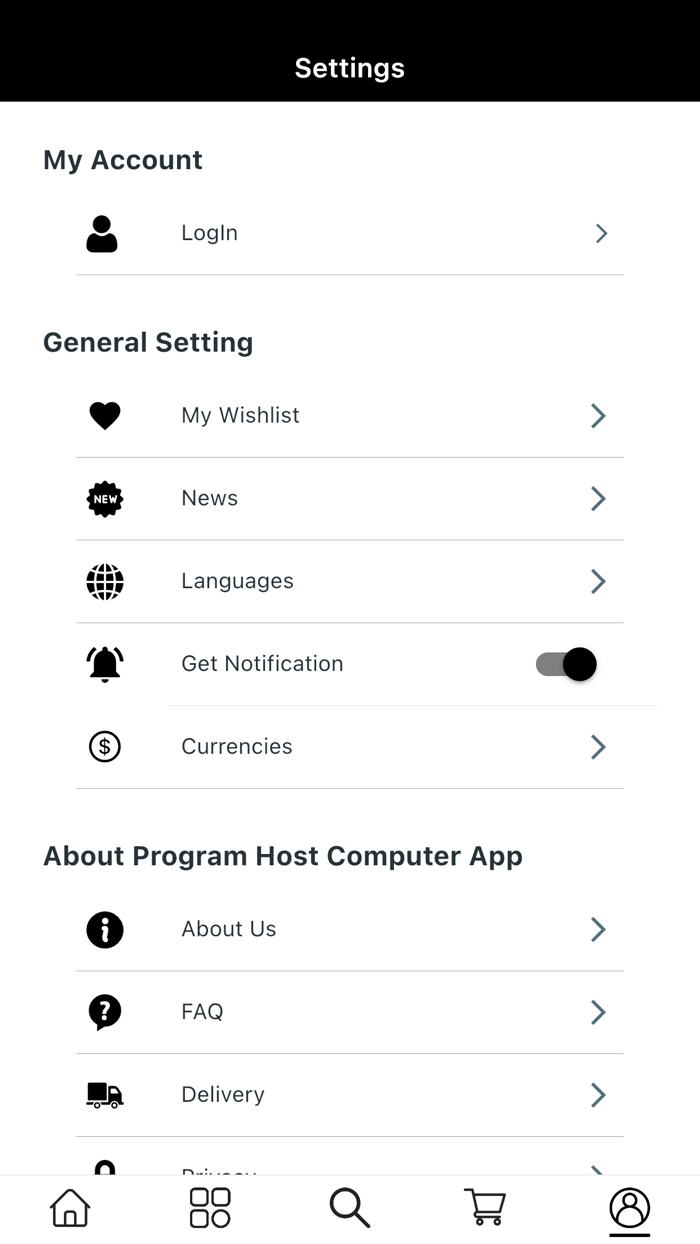The width and height of the screenshot is (700, 1244).
Task: Disable the Get Notification toggle
Action: (565, 663)
